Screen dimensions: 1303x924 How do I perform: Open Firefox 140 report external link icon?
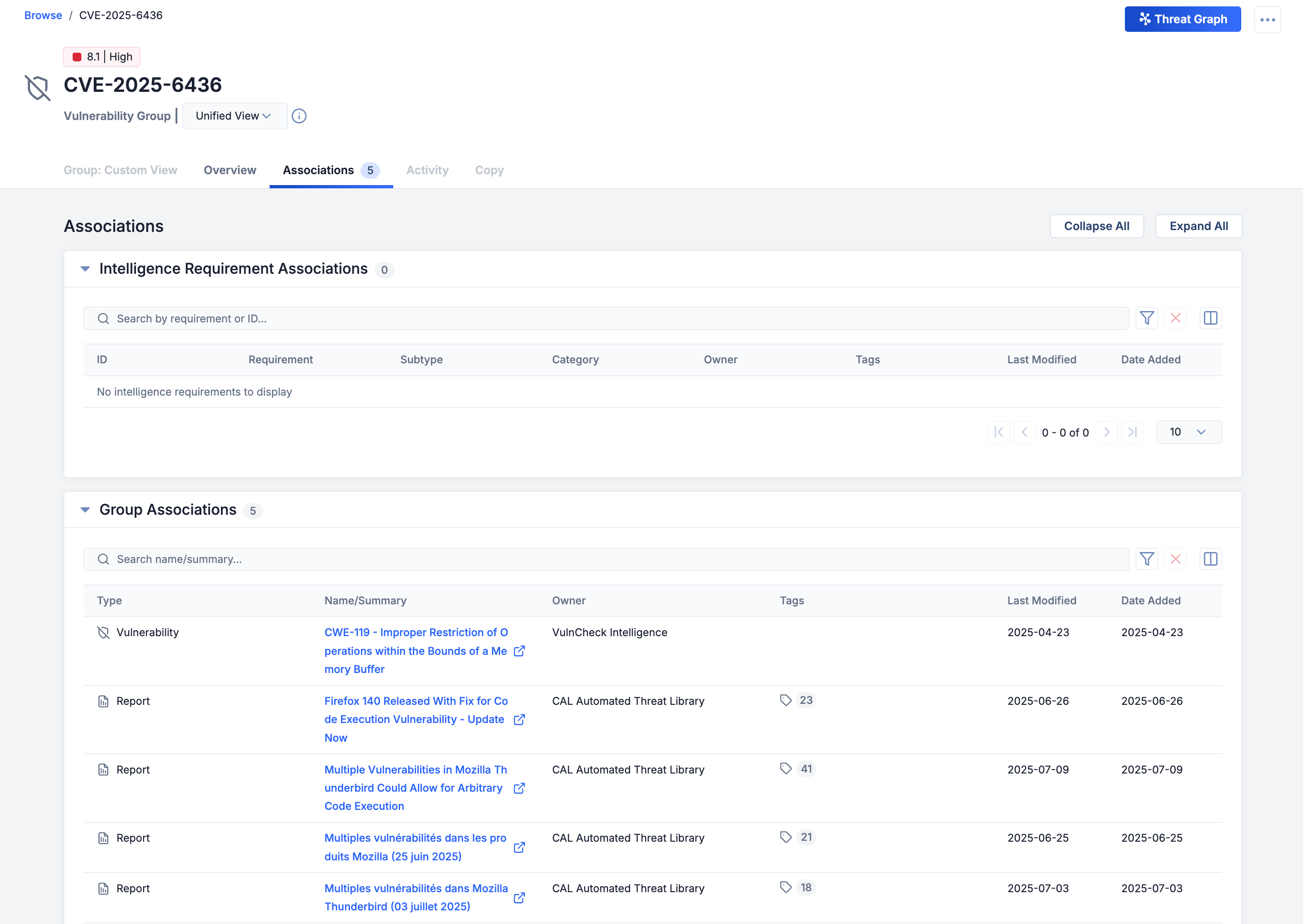click(519, 720)
